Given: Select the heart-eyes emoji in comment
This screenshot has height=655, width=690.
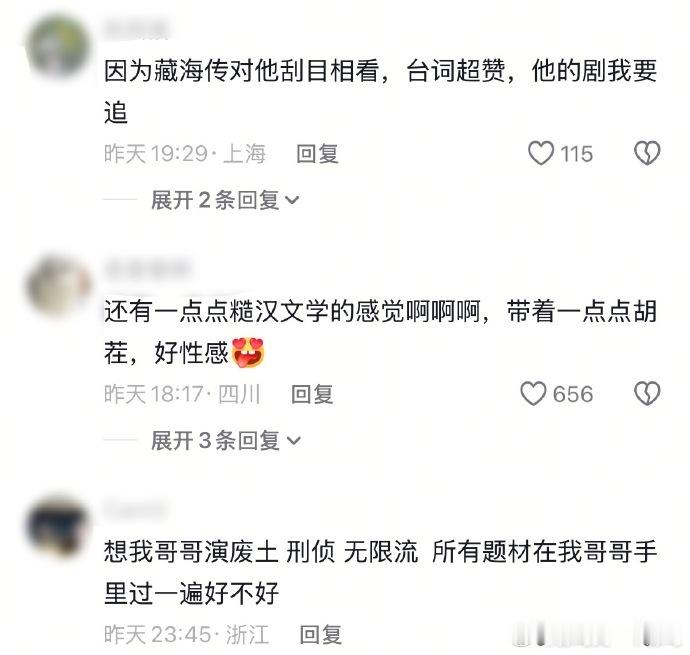Looking at the screenshot, I should tap(248, 353).
